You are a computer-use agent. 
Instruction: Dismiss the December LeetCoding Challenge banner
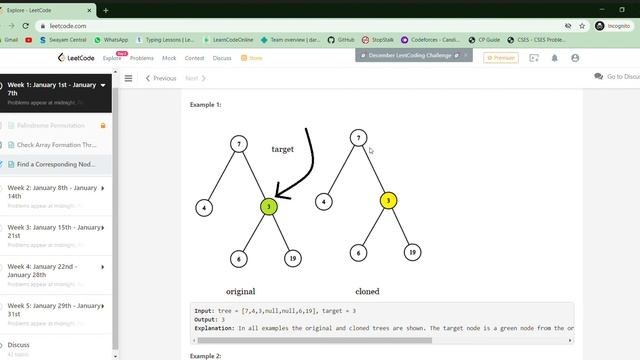click(x=466, y=55)
